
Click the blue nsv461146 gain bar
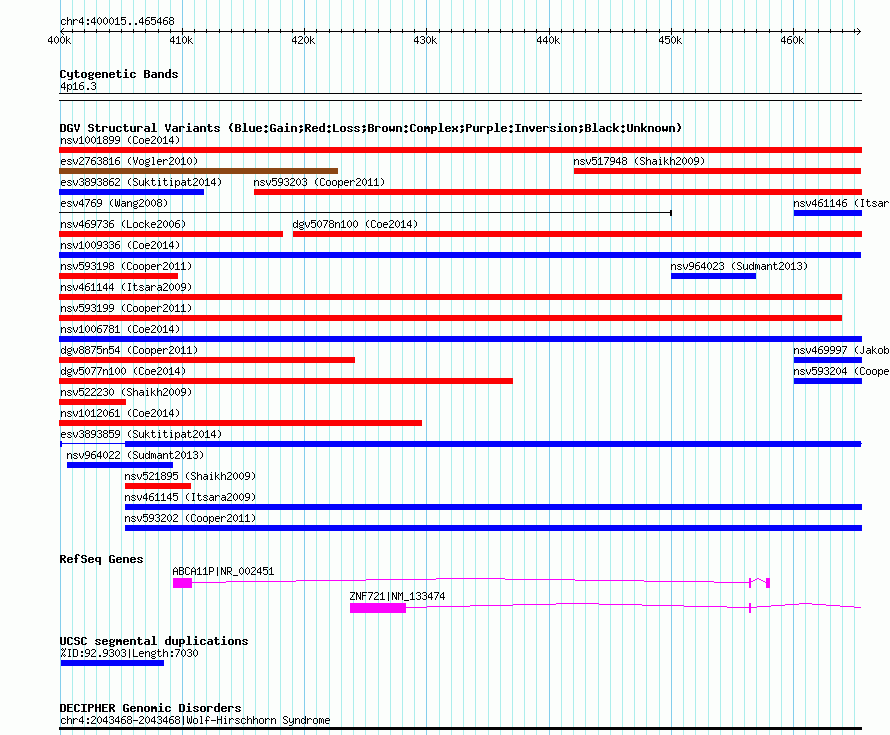pos(828,213)
